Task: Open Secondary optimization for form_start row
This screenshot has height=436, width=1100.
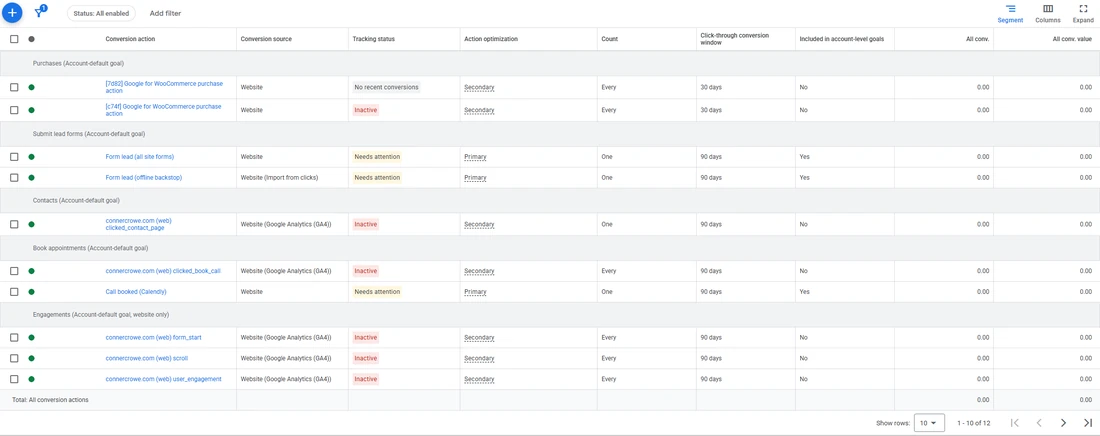Action: click(x=479, y=338)
